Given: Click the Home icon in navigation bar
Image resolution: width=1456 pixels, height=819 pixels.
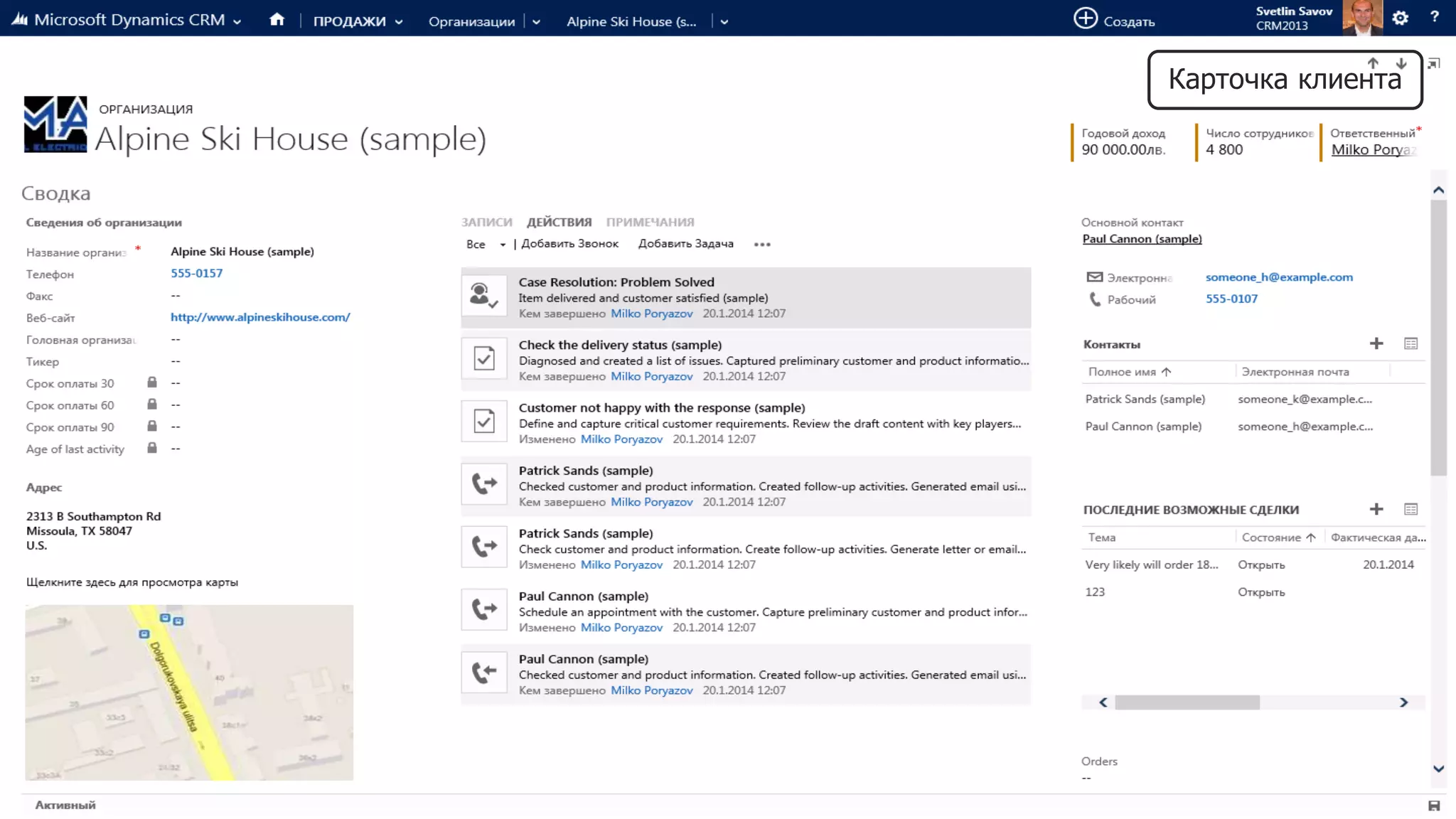Looking at the screenshot, I should pos(277,20).
